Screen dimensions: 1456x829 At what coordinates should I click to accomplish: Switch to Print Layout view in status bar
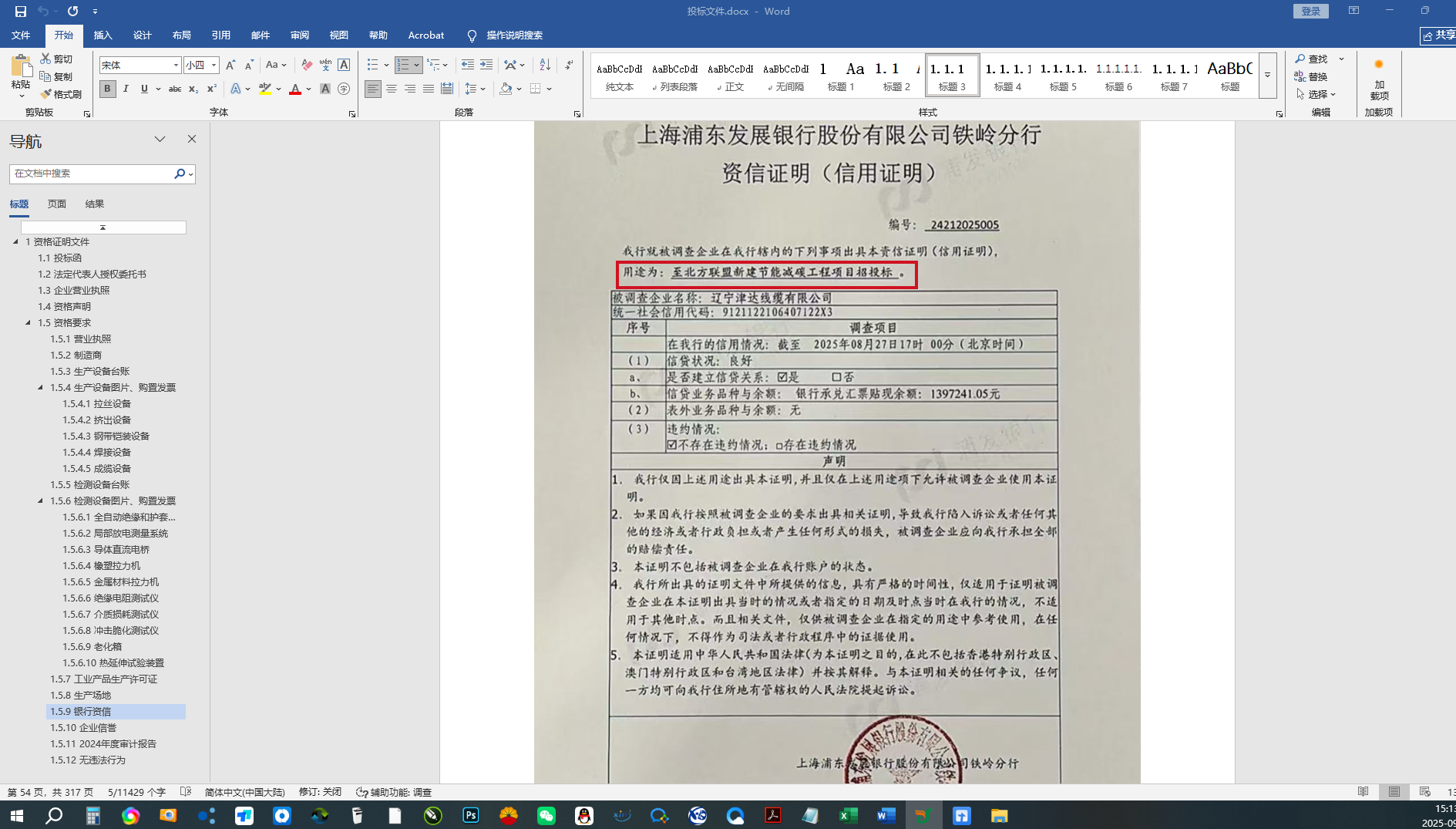tap(1394, 792)
